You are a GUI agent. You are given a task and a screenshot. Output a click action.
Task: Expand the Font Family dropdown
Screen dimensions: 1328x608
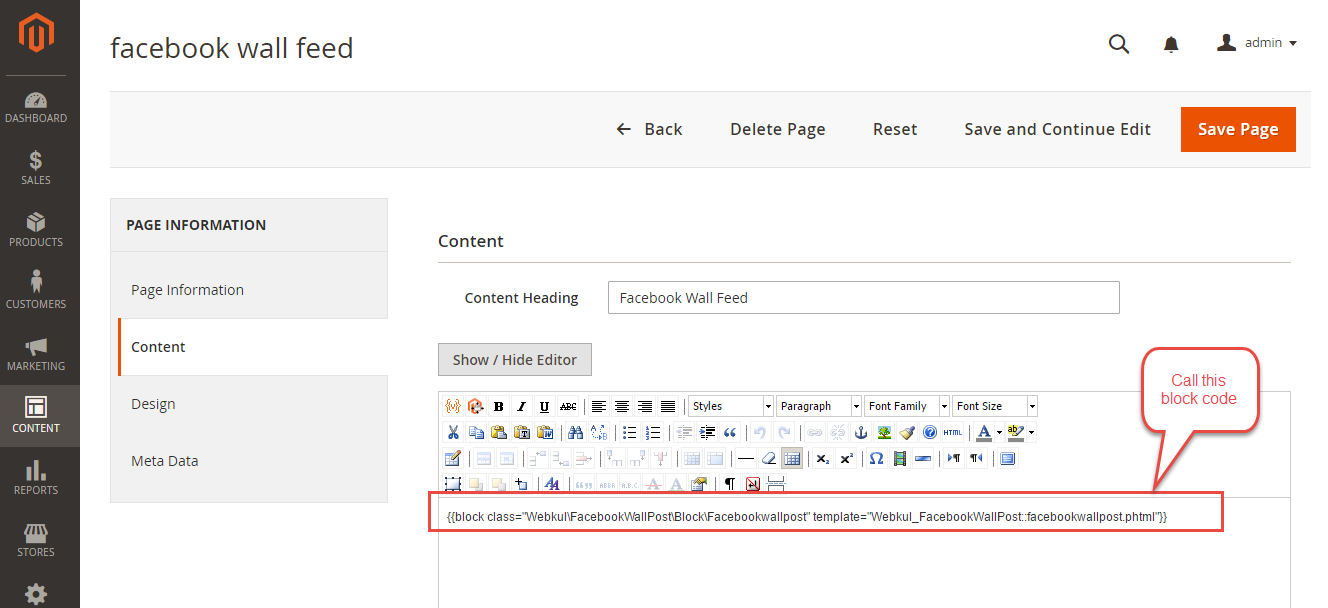906,406
